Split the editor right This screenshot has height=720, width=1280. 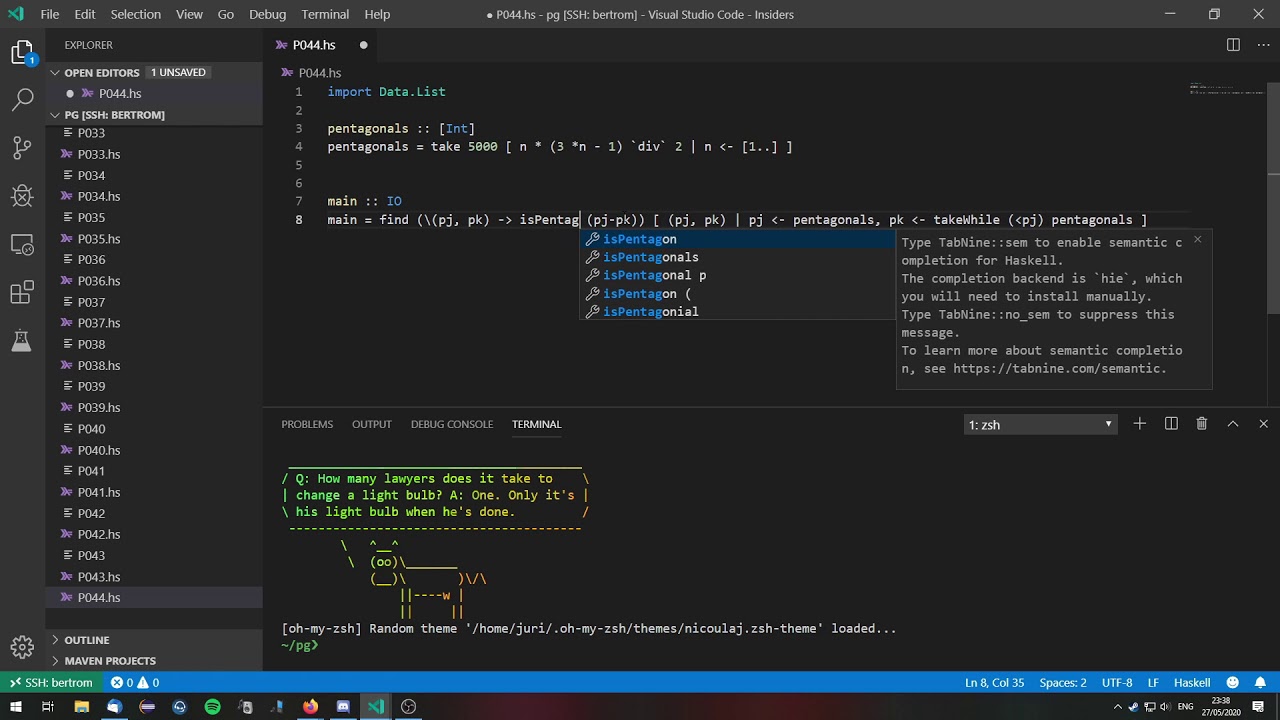(x=1233, y=45)
